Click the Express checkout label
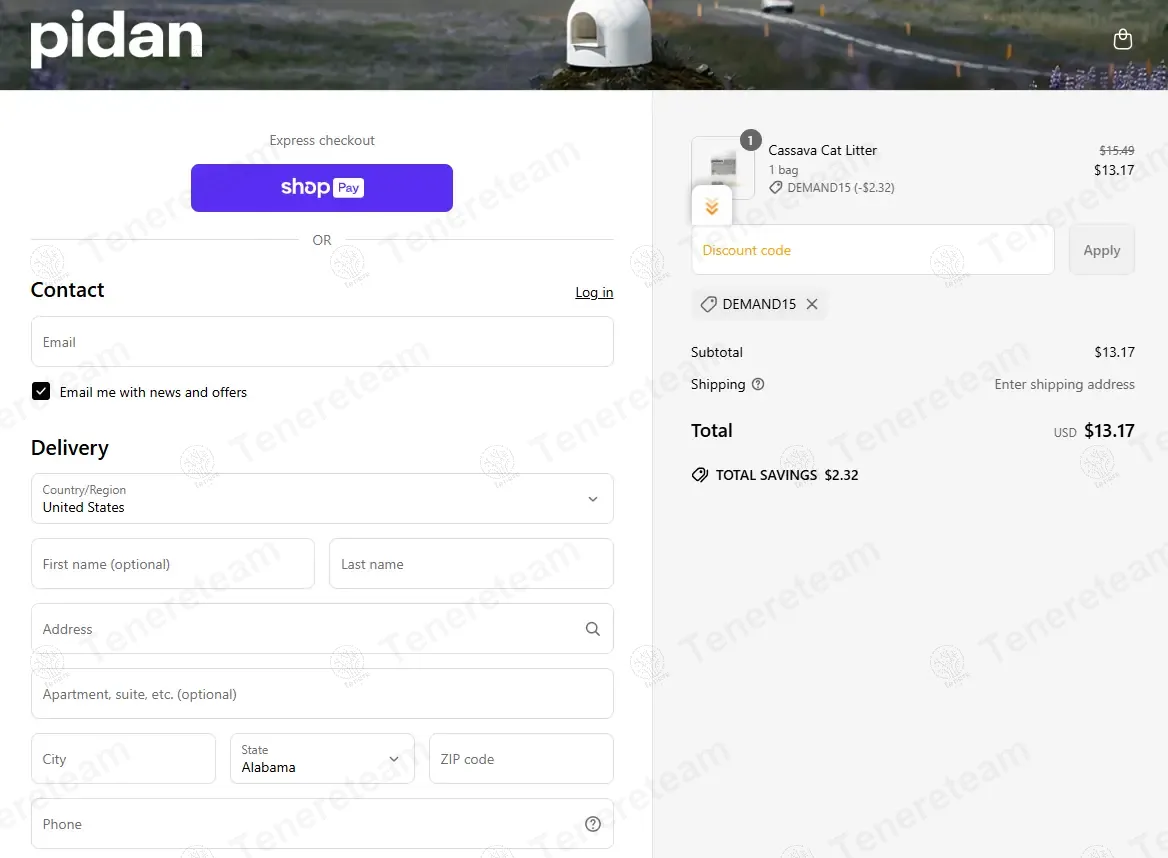 pos(322,140)
